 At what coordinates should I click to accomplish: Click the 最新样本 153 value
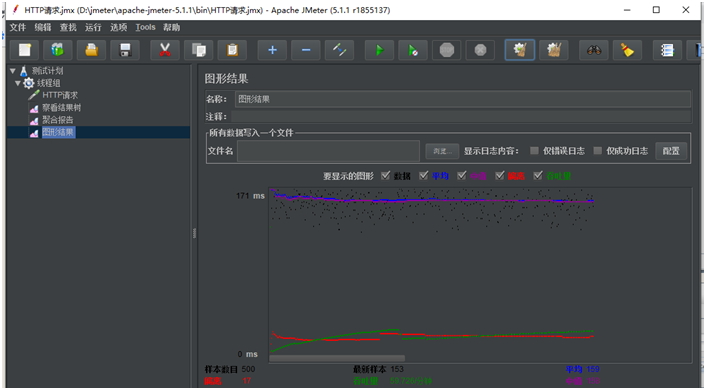[x=397, y=369]
